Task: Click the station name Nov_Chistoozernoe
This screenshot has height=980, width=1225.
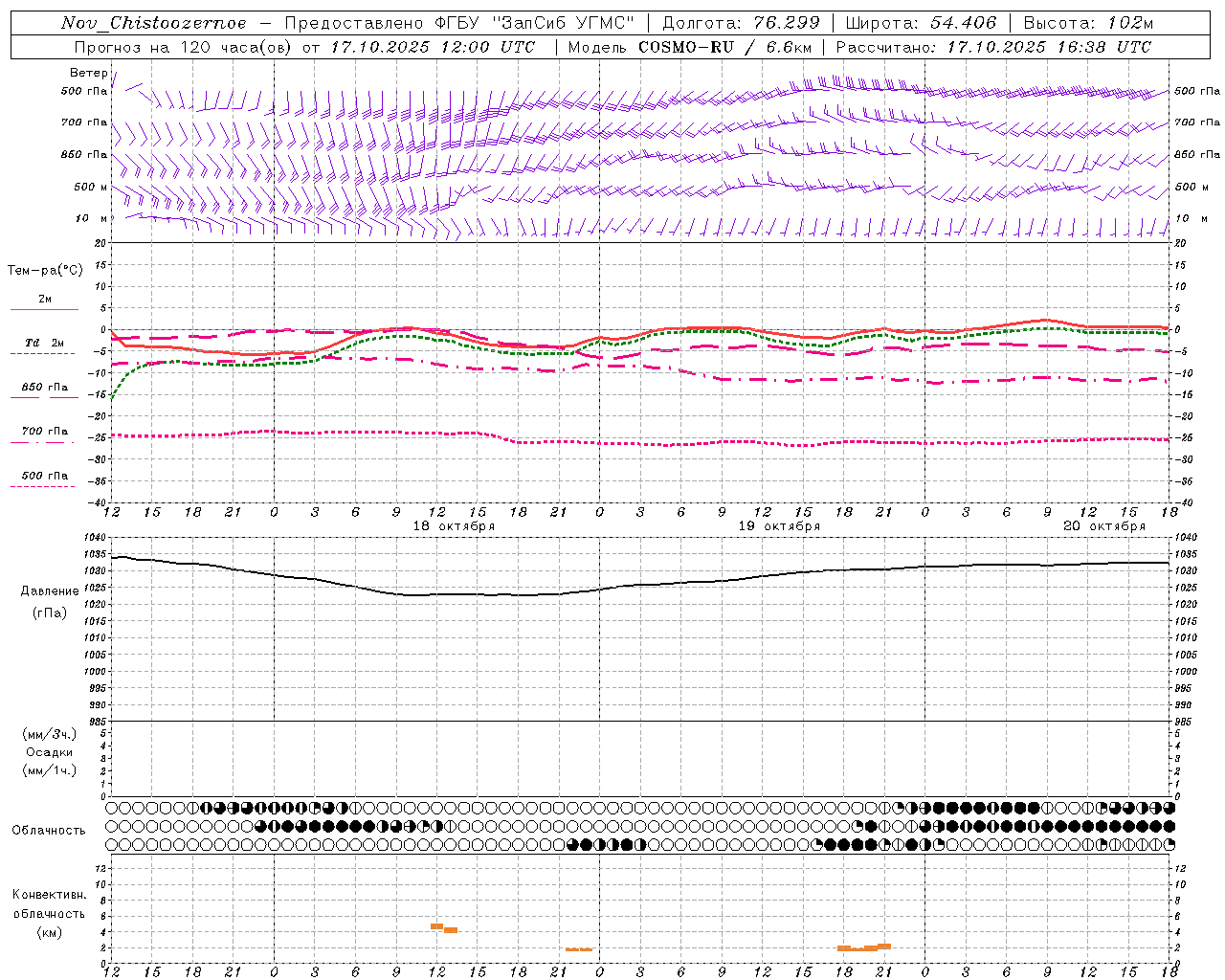Action: (x=154, y=23)
